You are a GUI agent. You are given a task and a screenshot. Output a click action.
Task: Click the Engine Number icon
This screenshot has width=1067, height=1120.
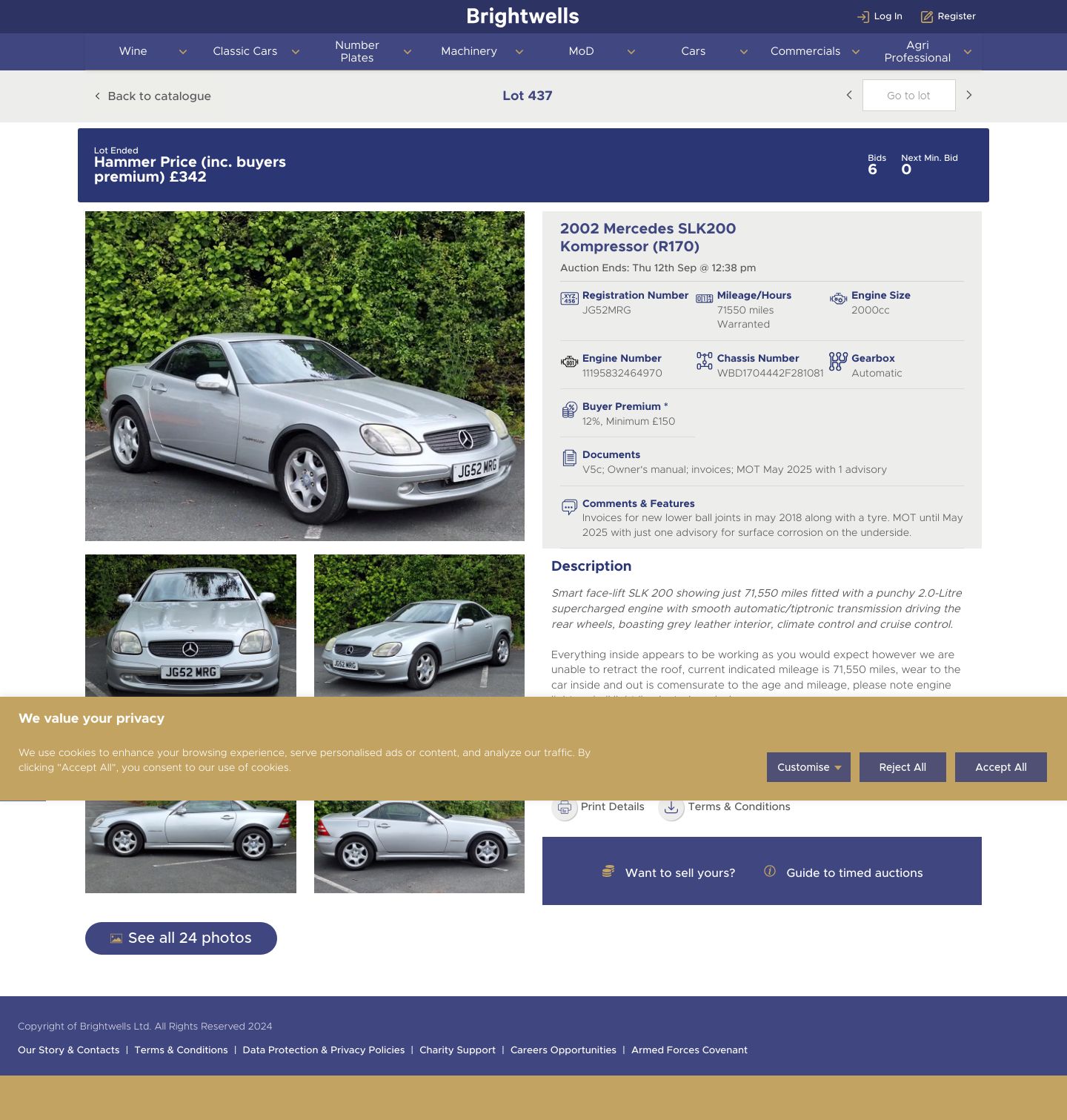point(569,362)
